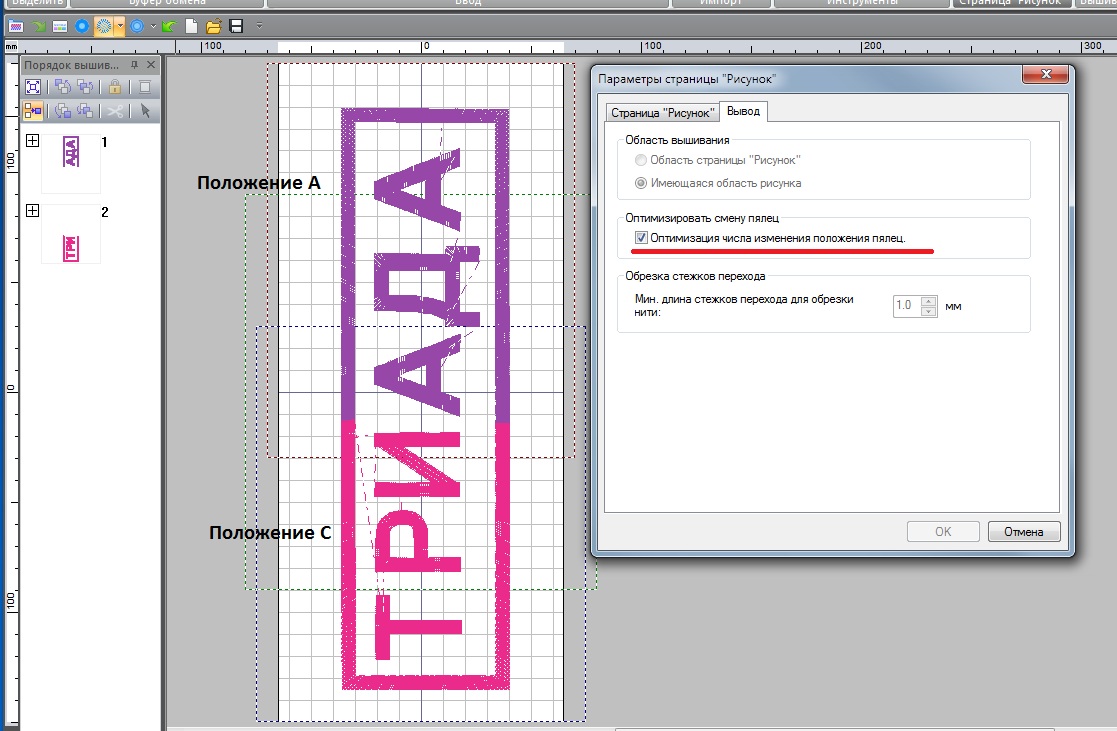Open the Вывод tab
1117x731 pixels.
coord(743,111)
